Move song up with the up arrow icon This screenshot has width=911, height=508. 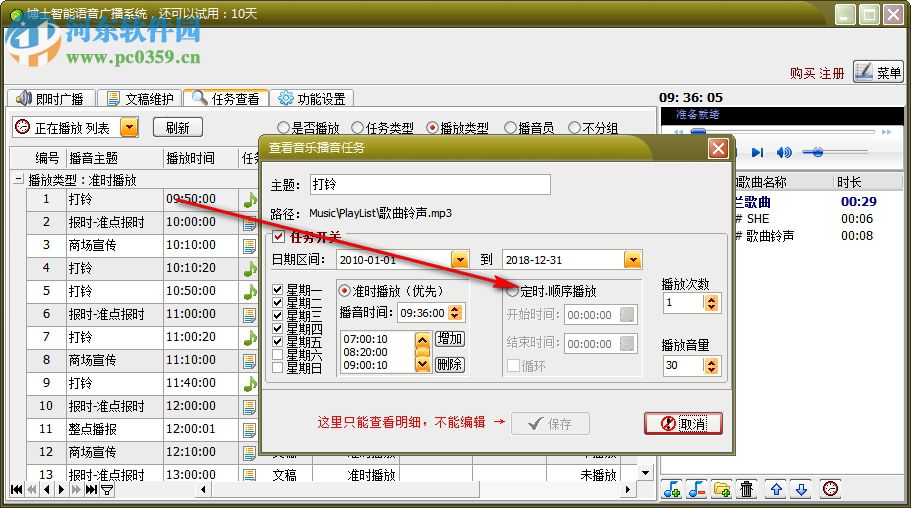[777, 489]
